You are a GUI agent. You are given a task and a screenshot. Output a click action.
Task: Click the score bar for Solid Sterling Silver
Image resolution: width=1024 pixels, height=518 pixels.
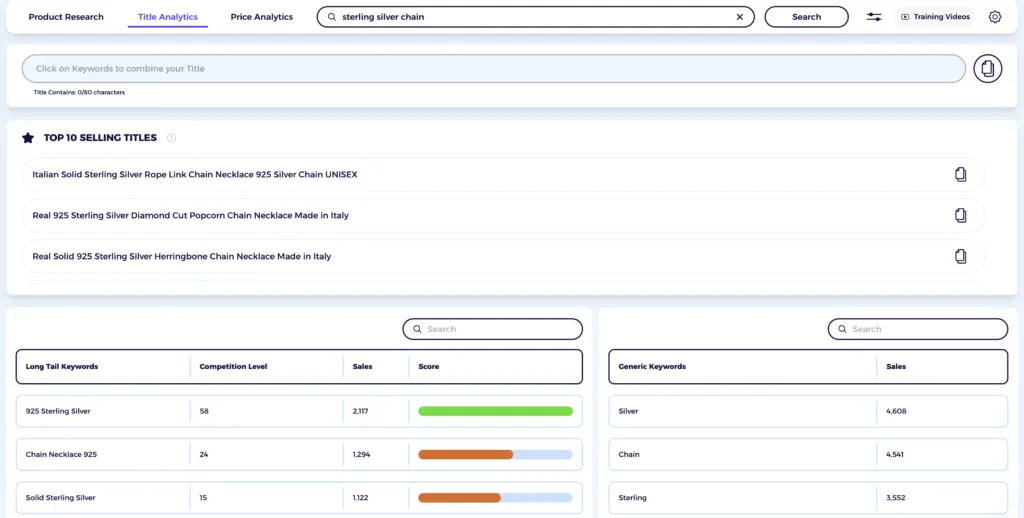pyautogui.click(x=495, y=498)
